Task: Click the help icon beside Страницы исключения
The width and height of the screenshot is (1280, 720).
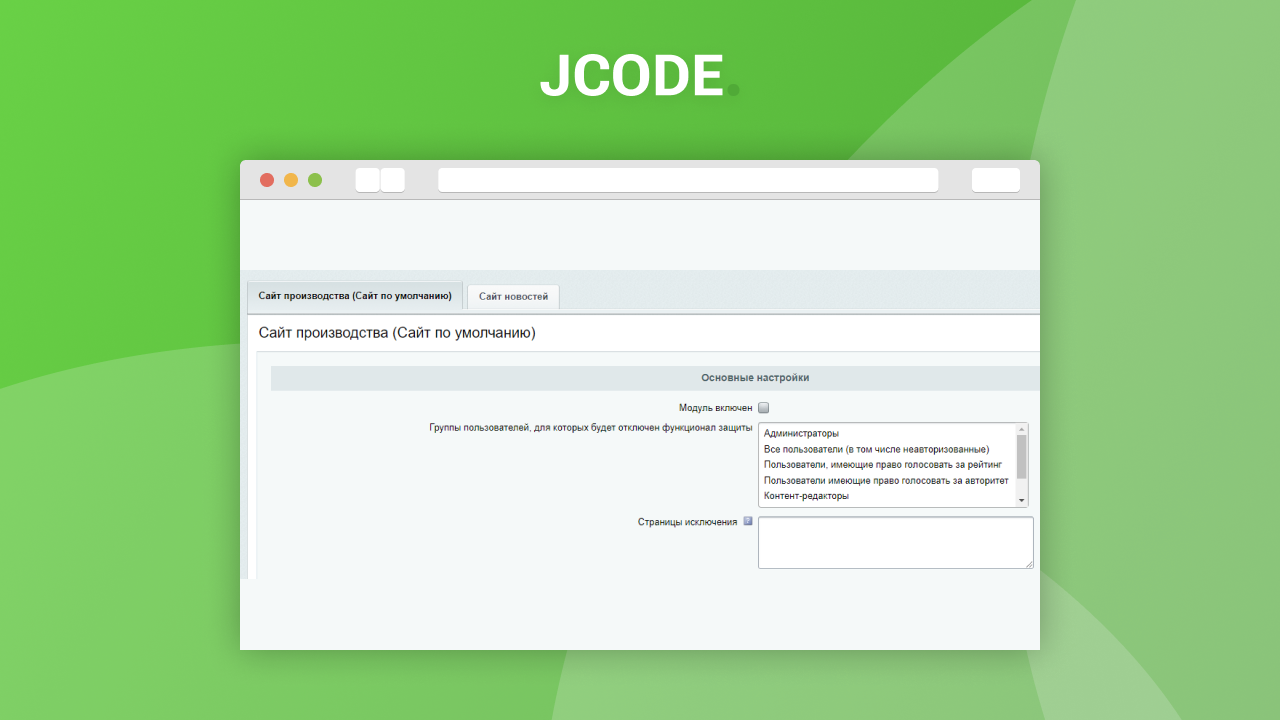Action: tap(748, 520)
